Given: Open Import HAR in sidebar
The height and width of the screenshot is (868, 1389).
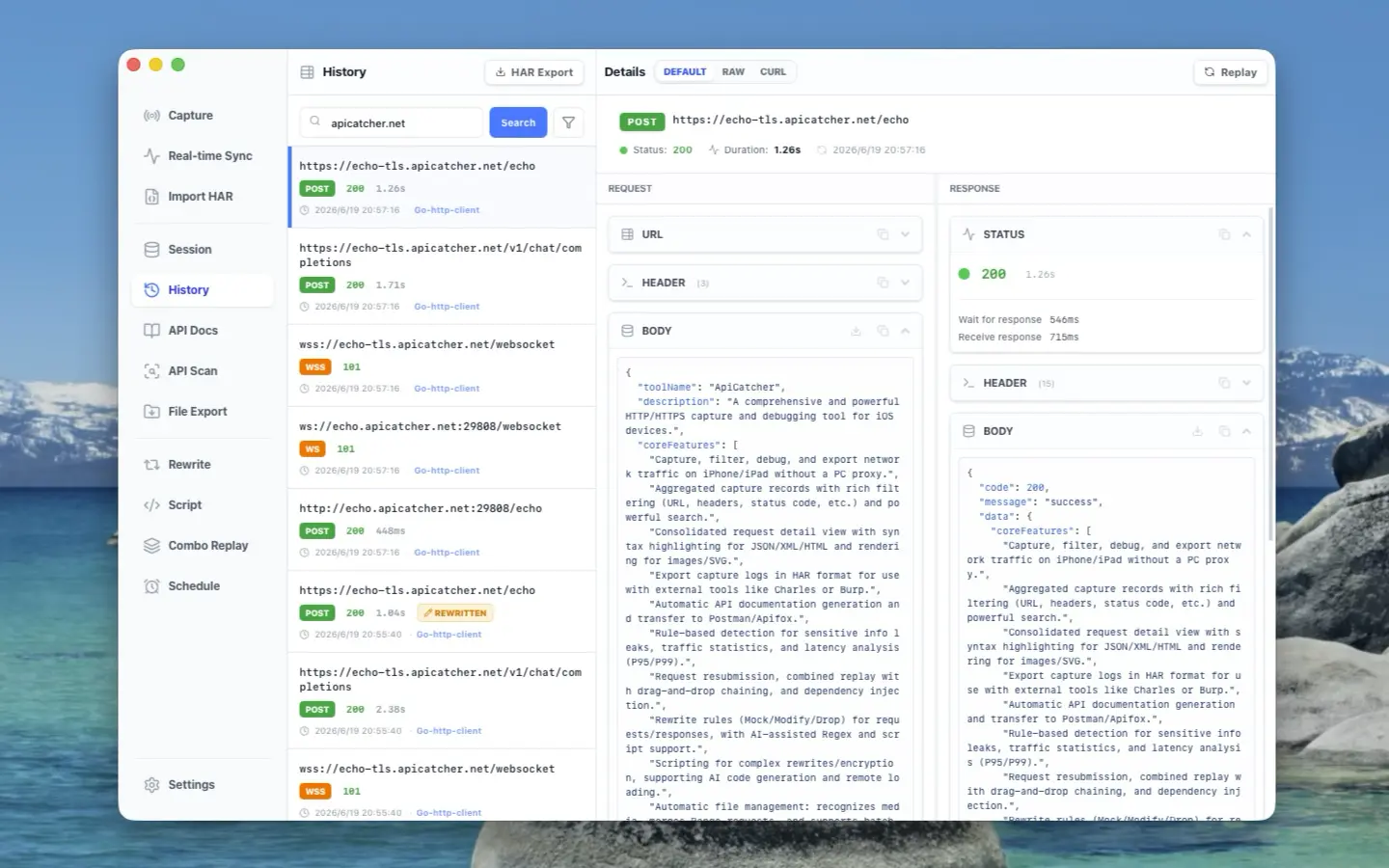Looking at the screenshot, I should (x=202, y=197).
